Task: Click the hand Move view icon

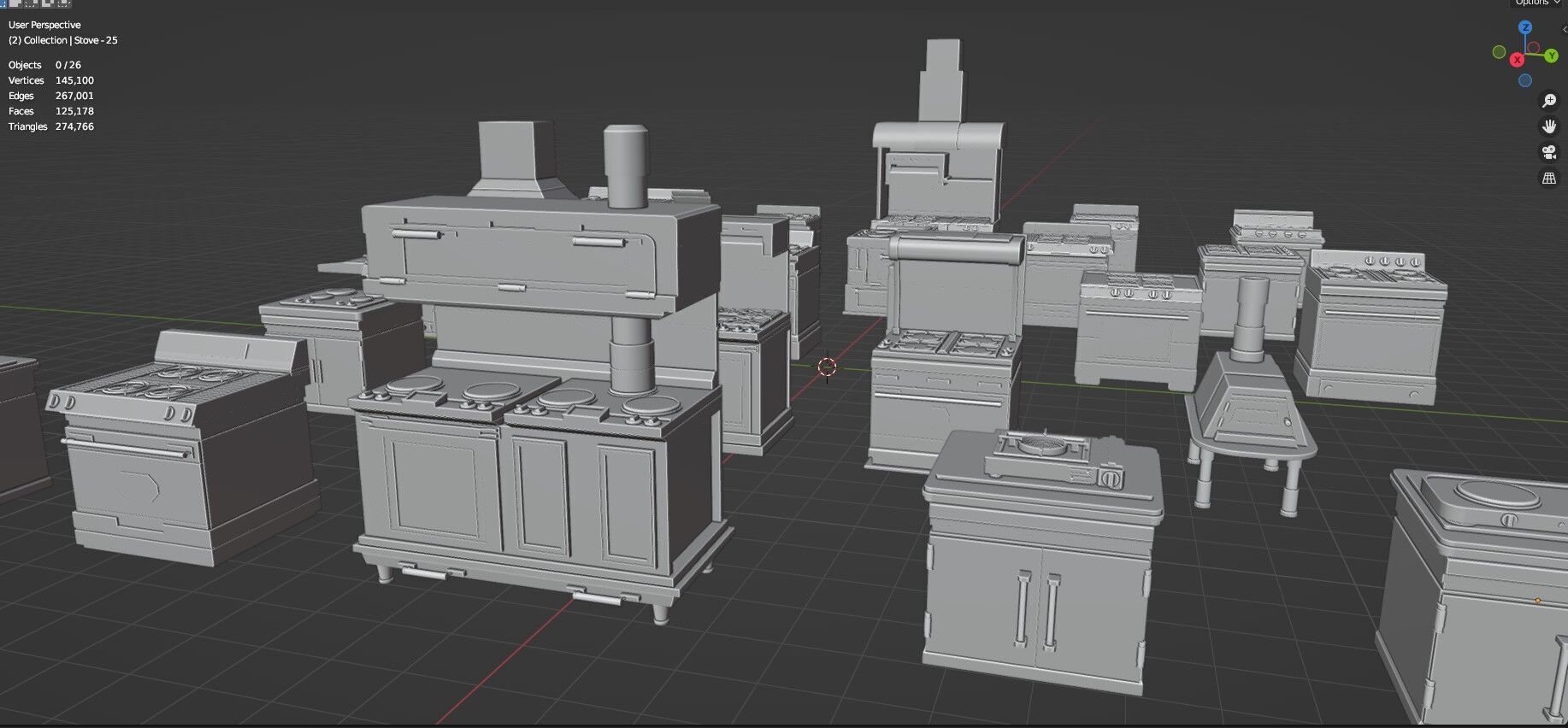Action: (1549, 126)
